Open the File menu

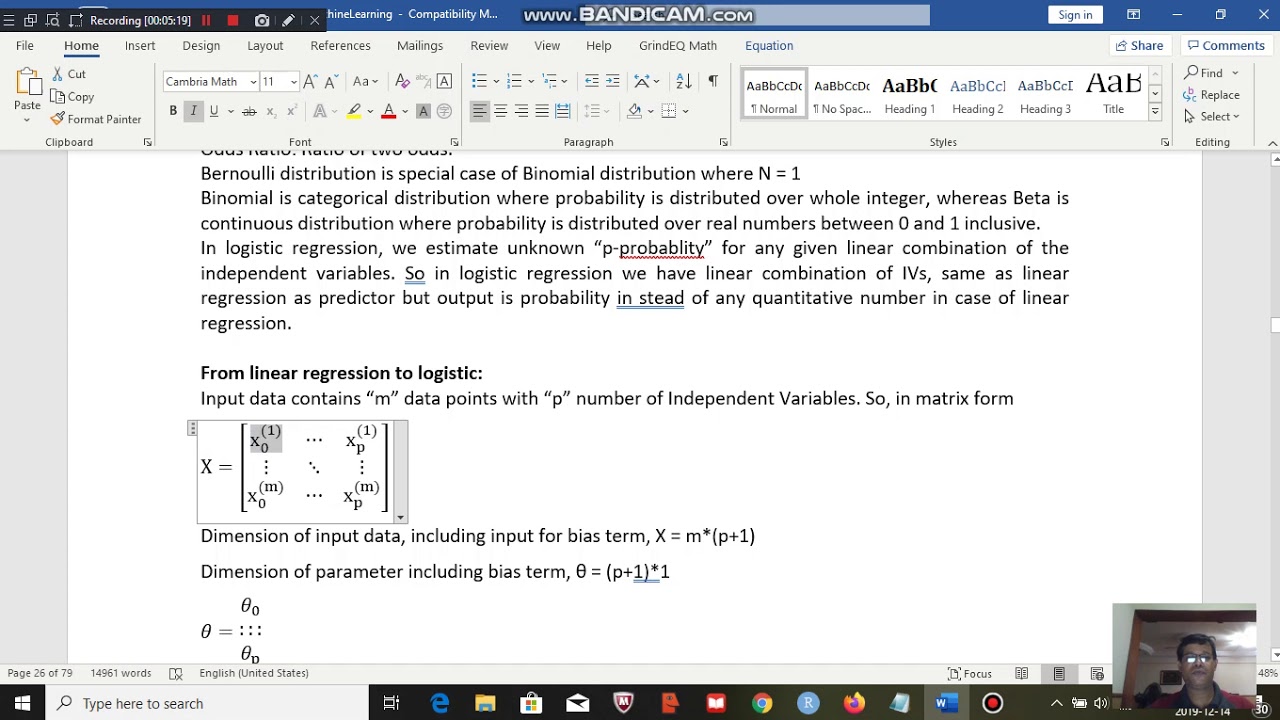tap(25, 46)
